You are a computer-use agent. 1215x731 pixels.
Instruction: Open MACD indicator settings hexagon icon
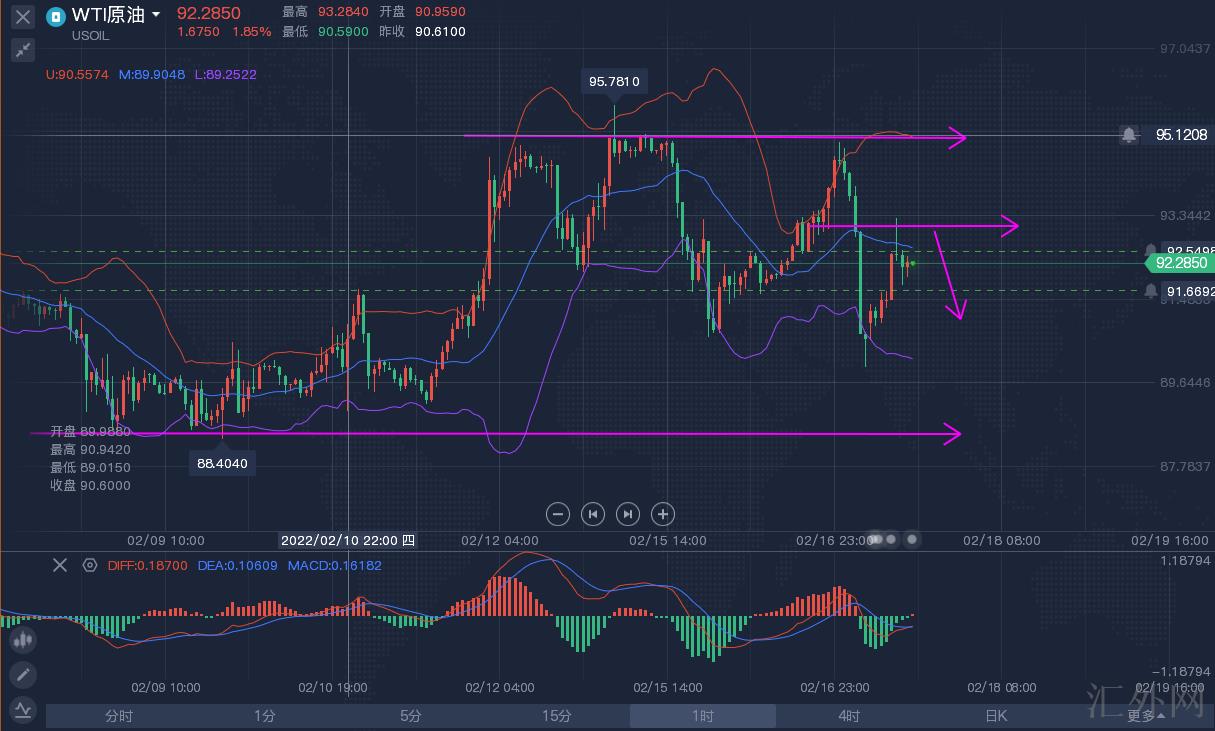click(90, 565)
